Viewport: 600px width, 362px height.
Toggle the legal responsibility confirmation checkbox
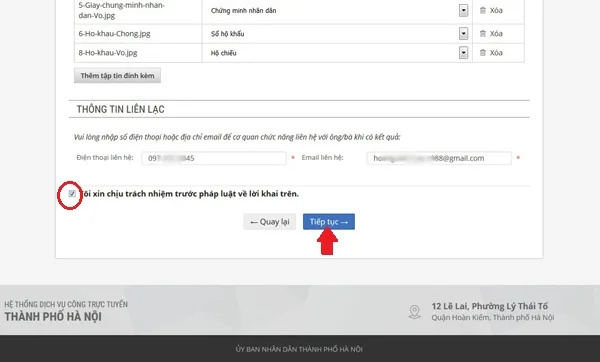(x=72, y=194)
